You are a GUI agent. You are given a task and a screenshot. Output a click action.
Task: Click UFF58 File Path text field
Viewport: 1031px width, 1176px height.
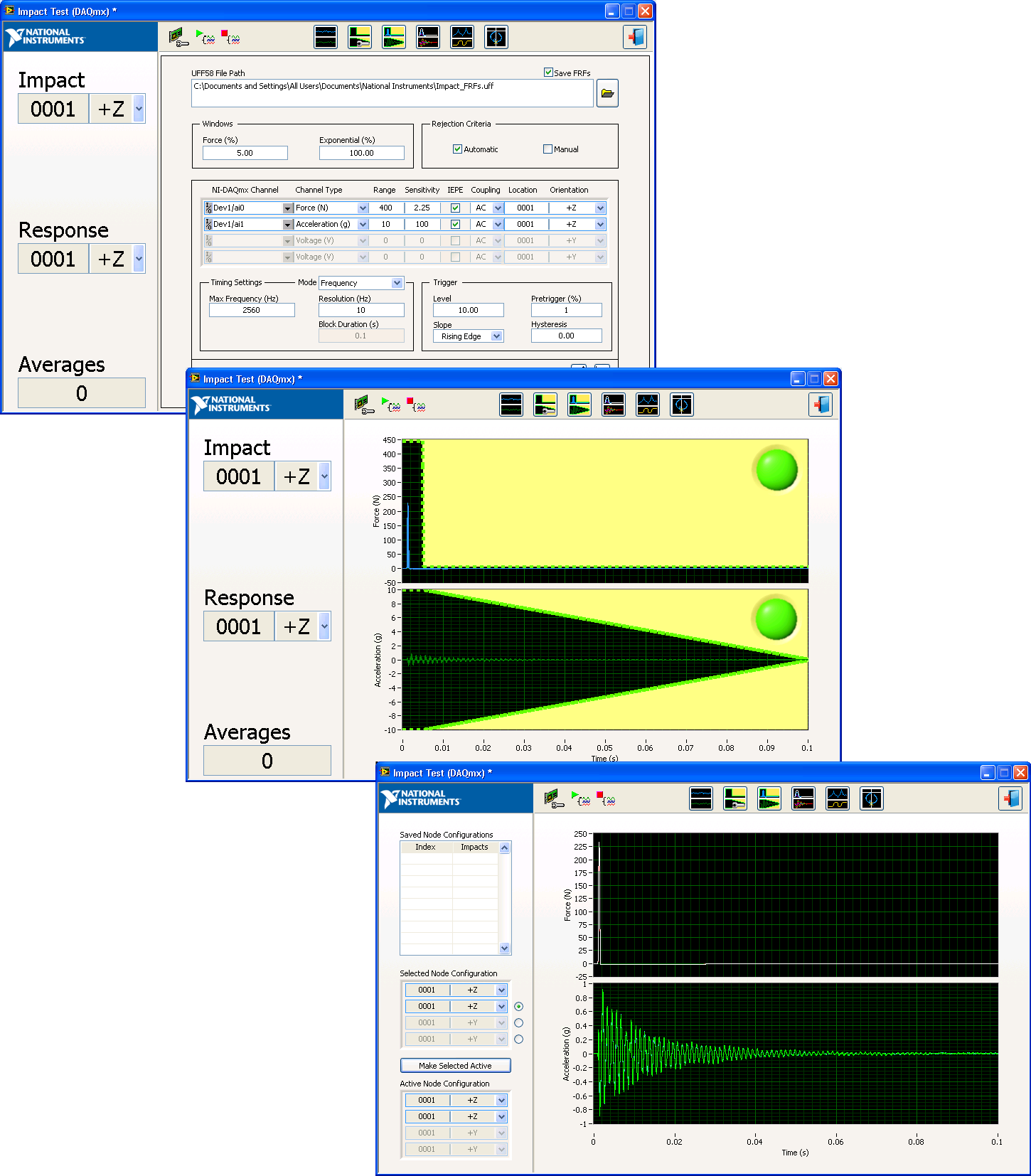point(392,93)
